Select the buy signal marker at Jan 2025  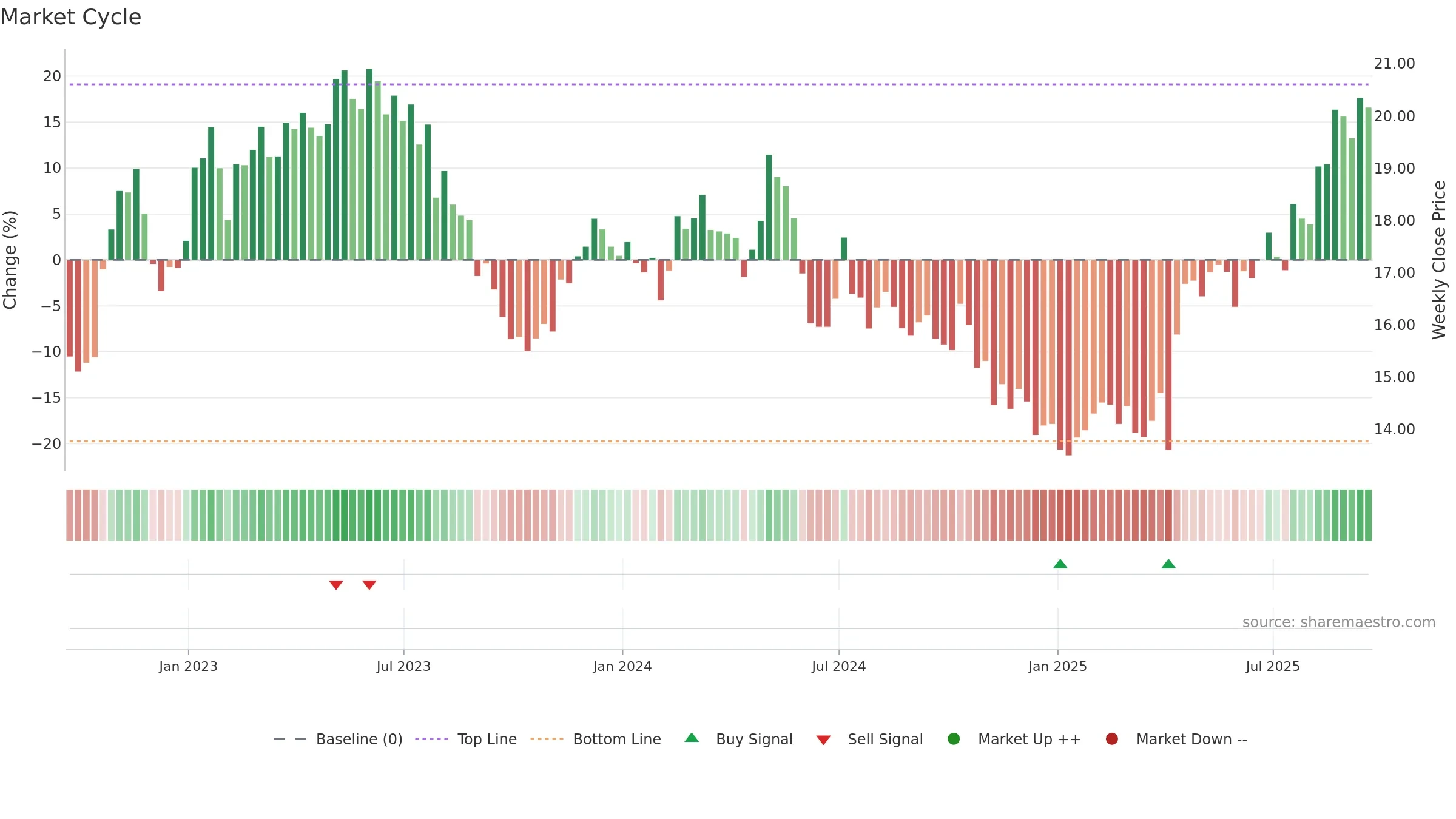point(1060,564)
